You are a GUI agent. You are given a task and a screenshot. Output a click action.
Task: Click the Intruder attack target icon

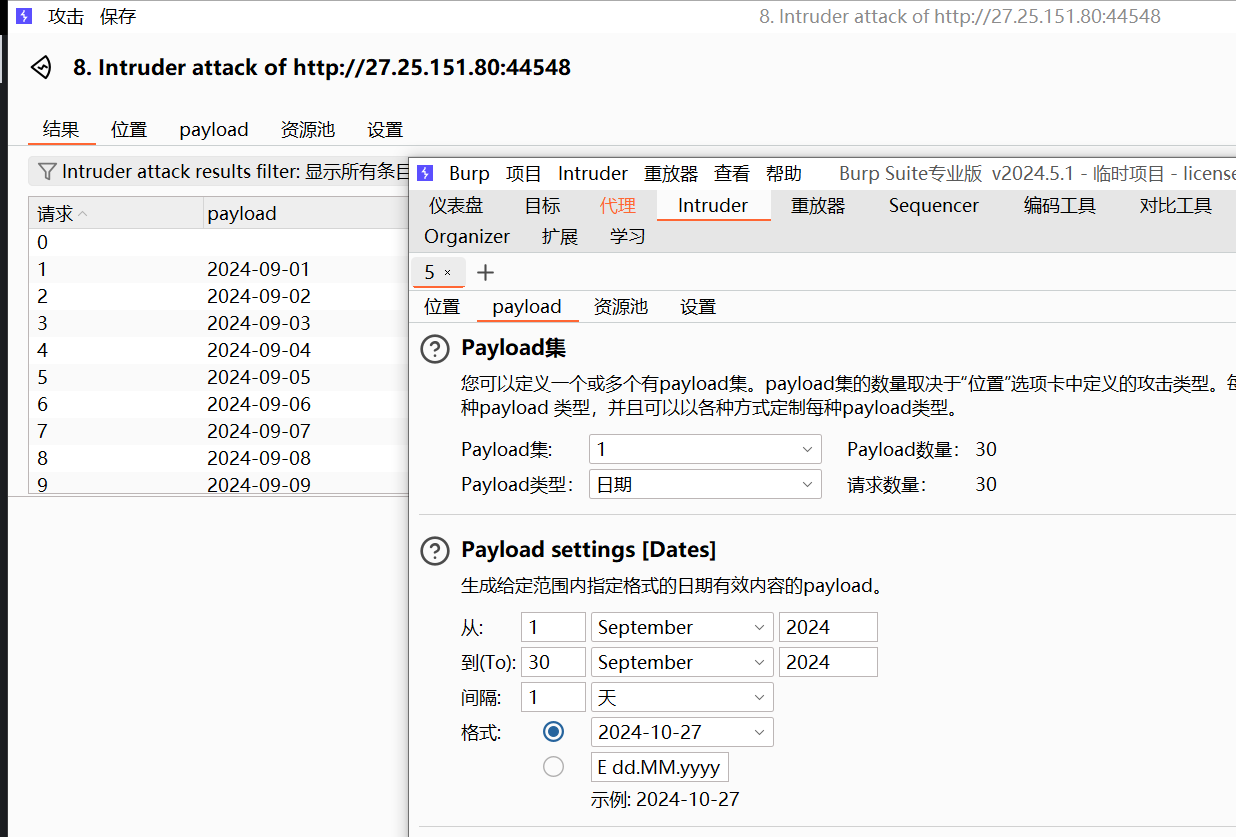(x=41, y=68)
